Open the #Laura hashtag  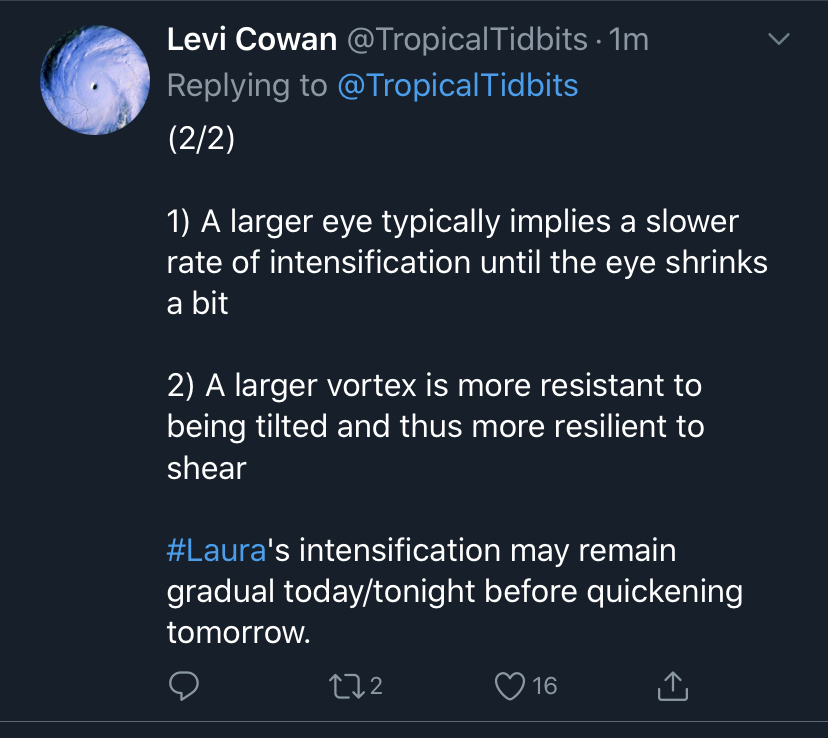click(216, 550)
